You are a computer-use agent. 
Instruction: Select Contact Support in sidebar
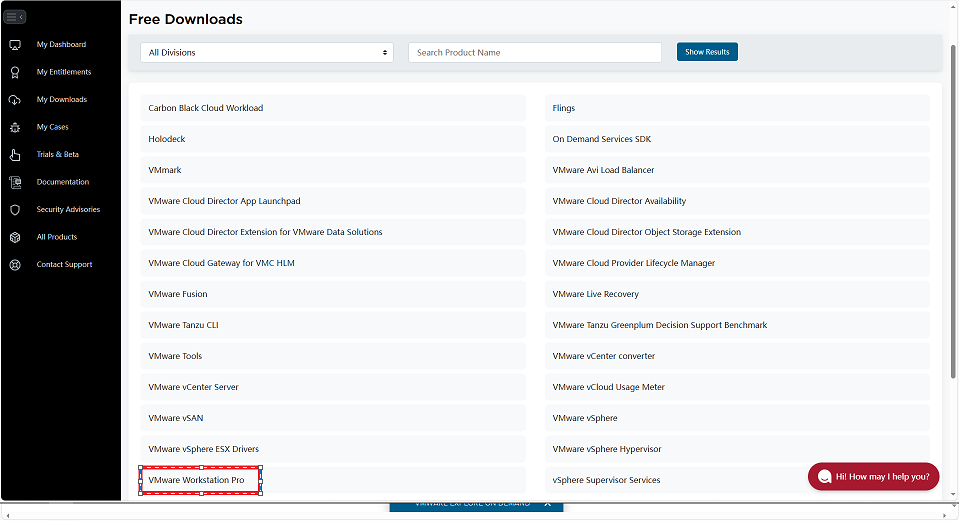click(64, 265)
